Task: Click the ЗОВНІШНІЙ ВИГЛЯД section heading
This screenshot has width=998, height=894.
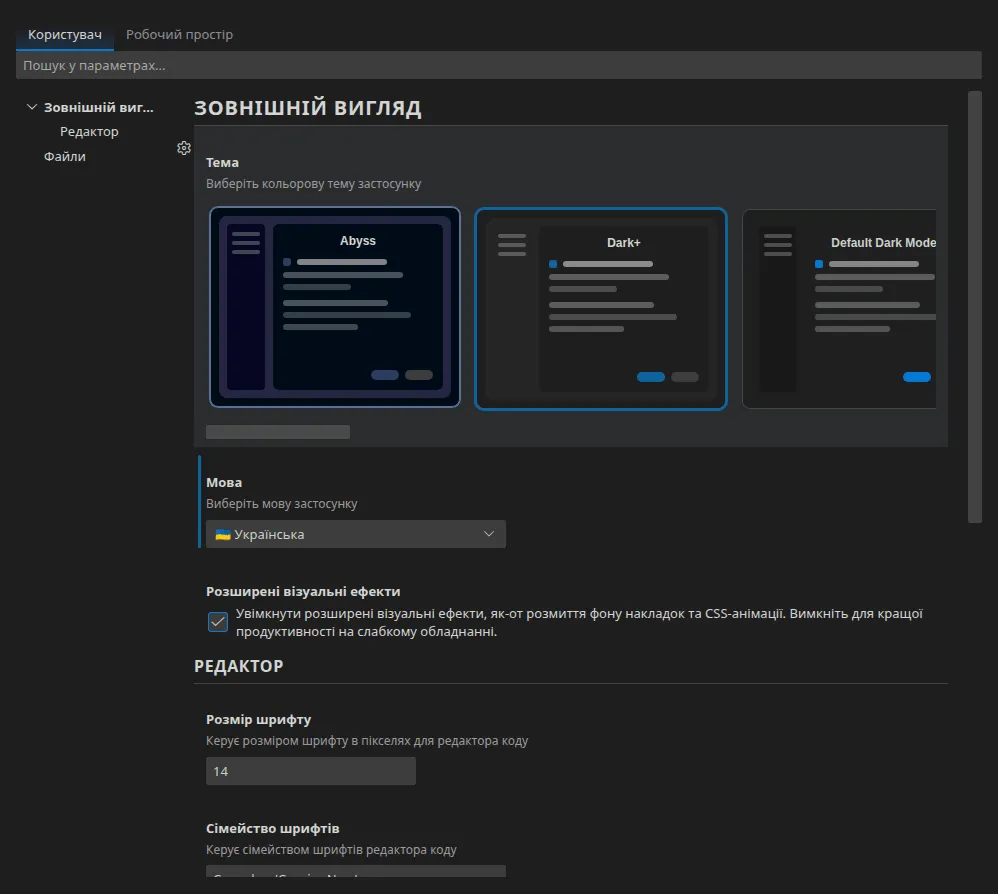Action: point(307,108)
